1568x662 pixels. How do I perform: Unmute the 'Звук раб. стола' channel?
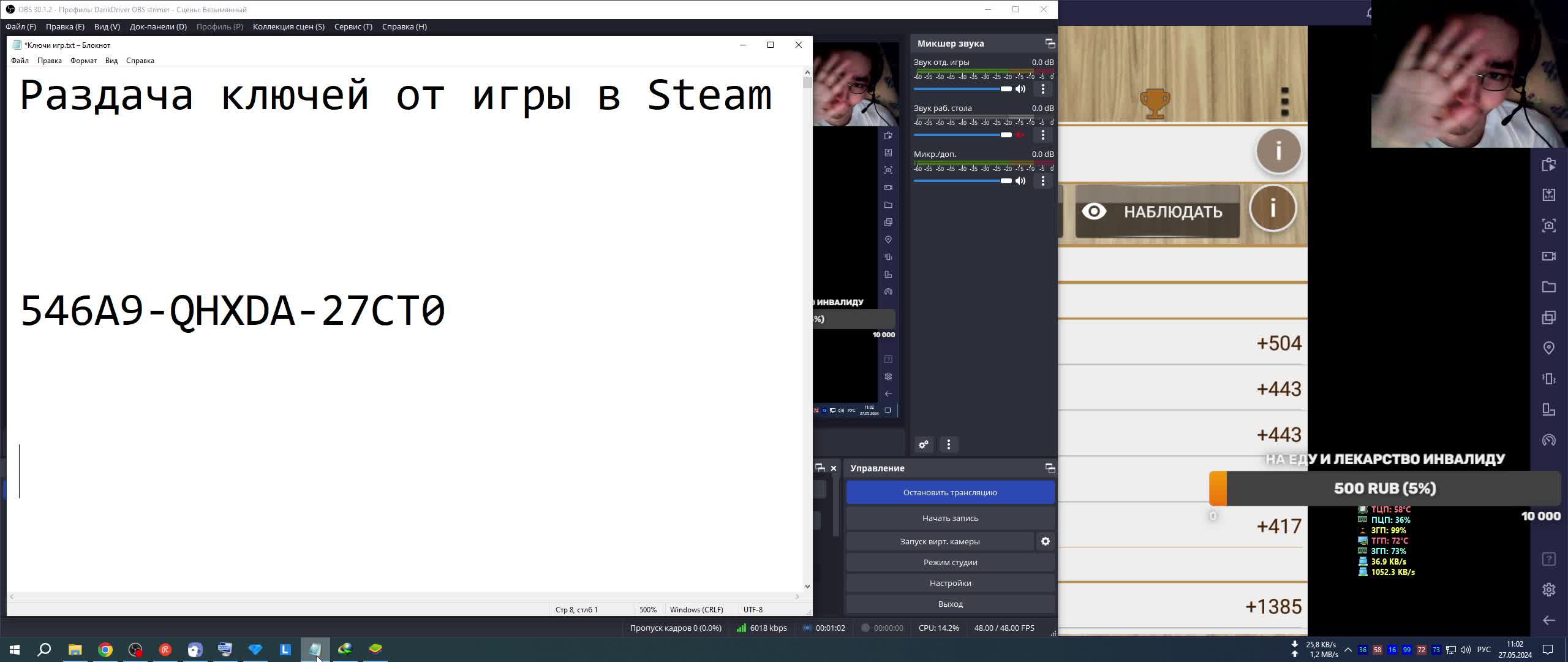pyautogui.click(x=1020, y=135)
